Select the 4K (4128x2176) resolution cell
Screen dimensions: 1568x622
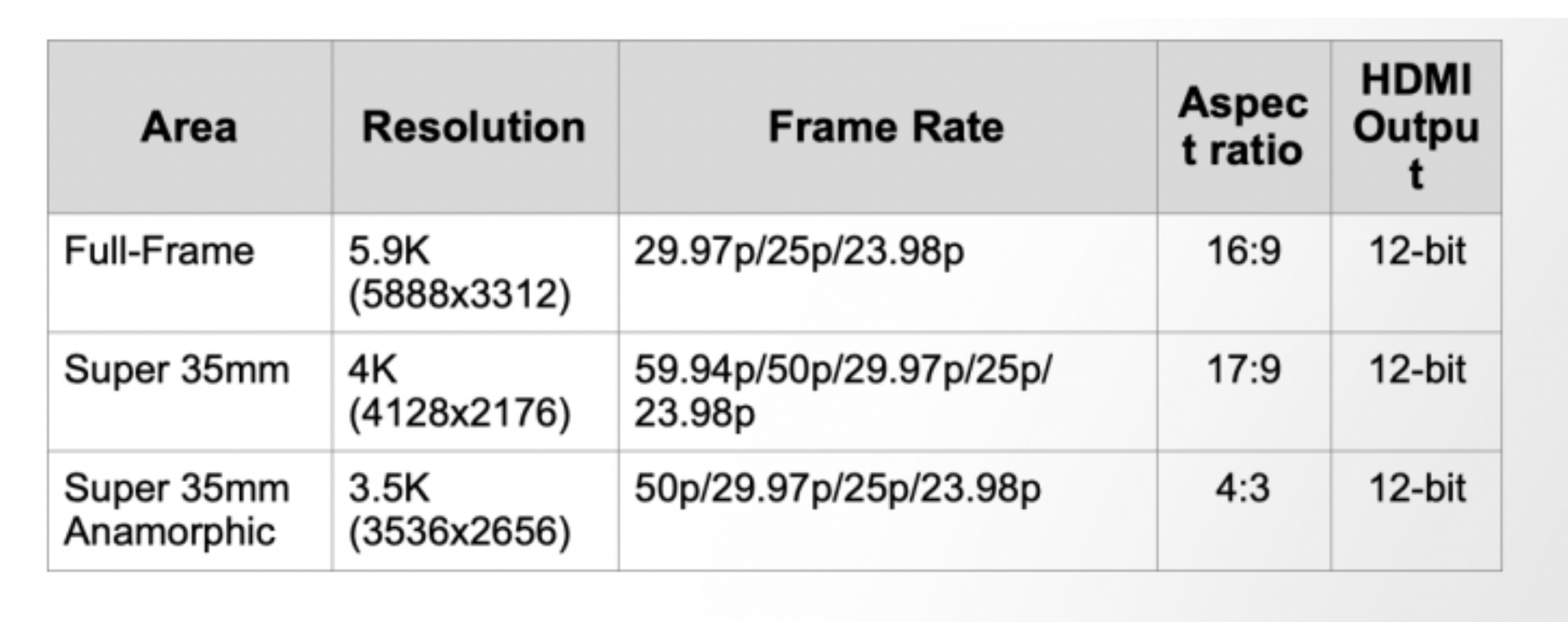[459, 390]
